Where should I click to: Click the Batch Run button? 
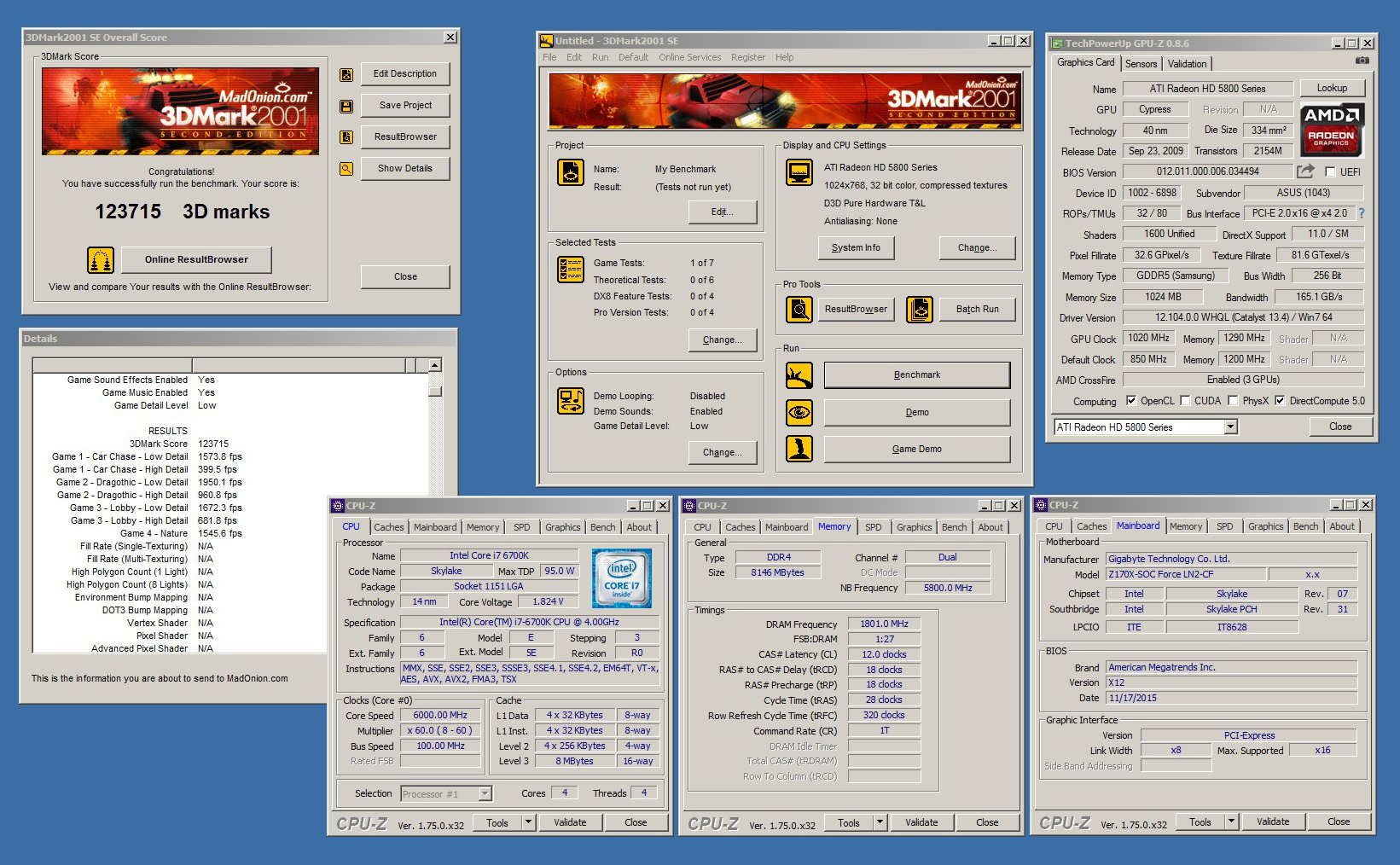tap(978, 310)
